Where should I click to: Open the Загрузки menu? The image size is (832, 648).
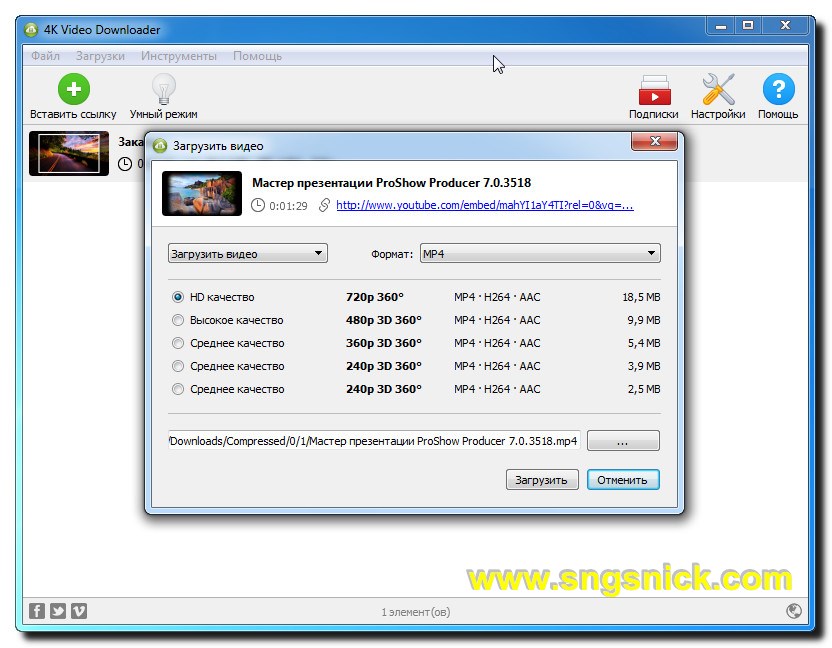(x=100, y=56)
